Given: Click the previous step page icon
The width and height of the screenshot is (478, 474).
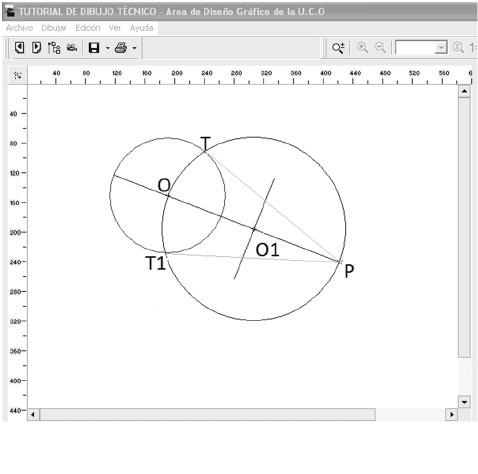Looking at the screenshot, I should click(x=20, y=48).
